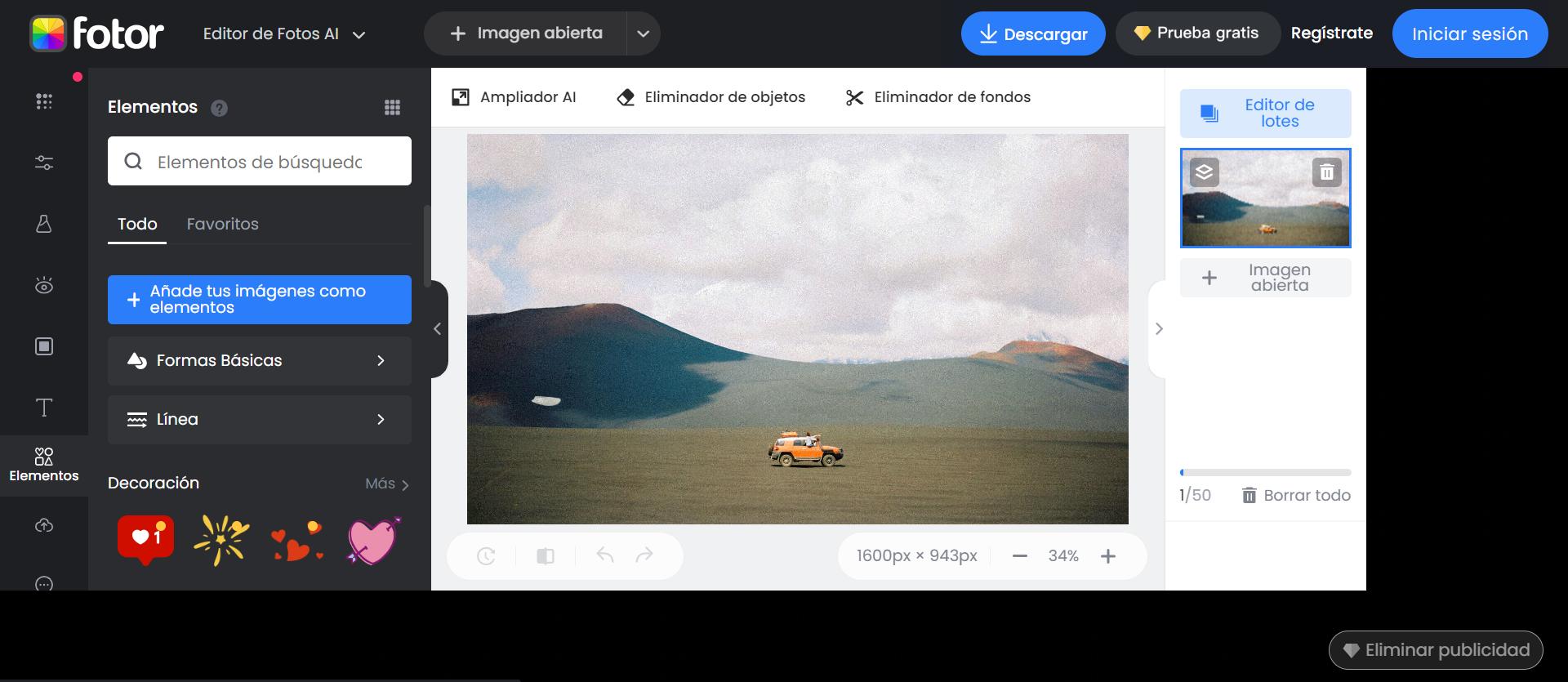Click the Prueba gratis button
The image size is (1568, 682).
(1197, 33)
